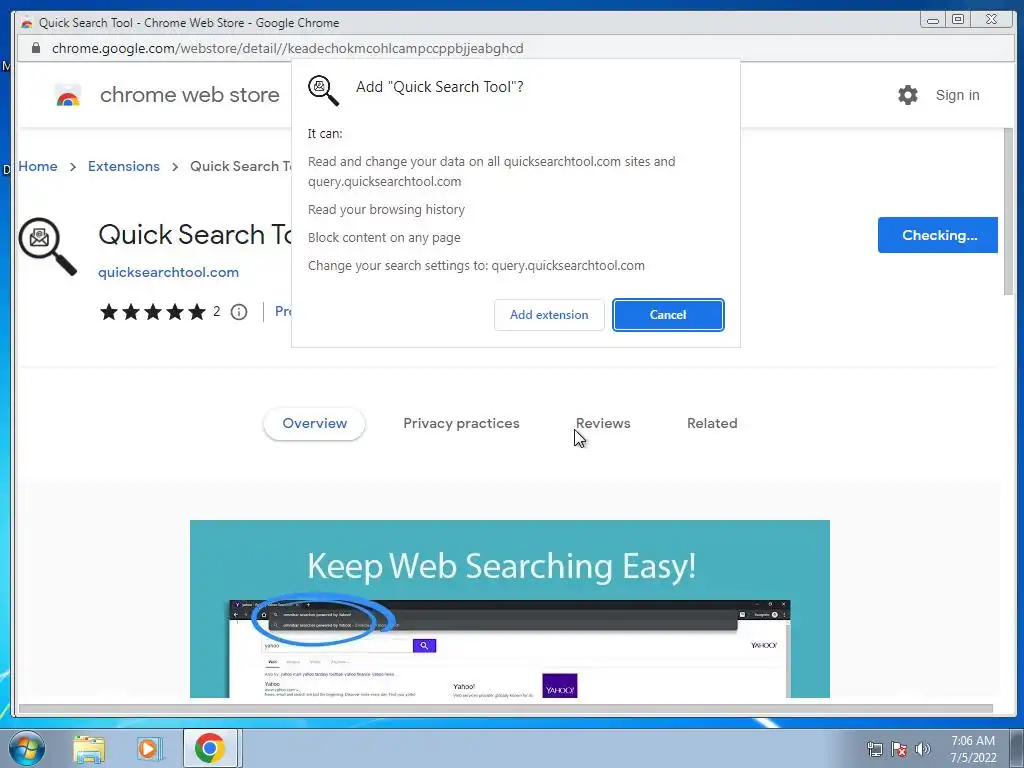Open the settings gear icon

coord(907,95)
